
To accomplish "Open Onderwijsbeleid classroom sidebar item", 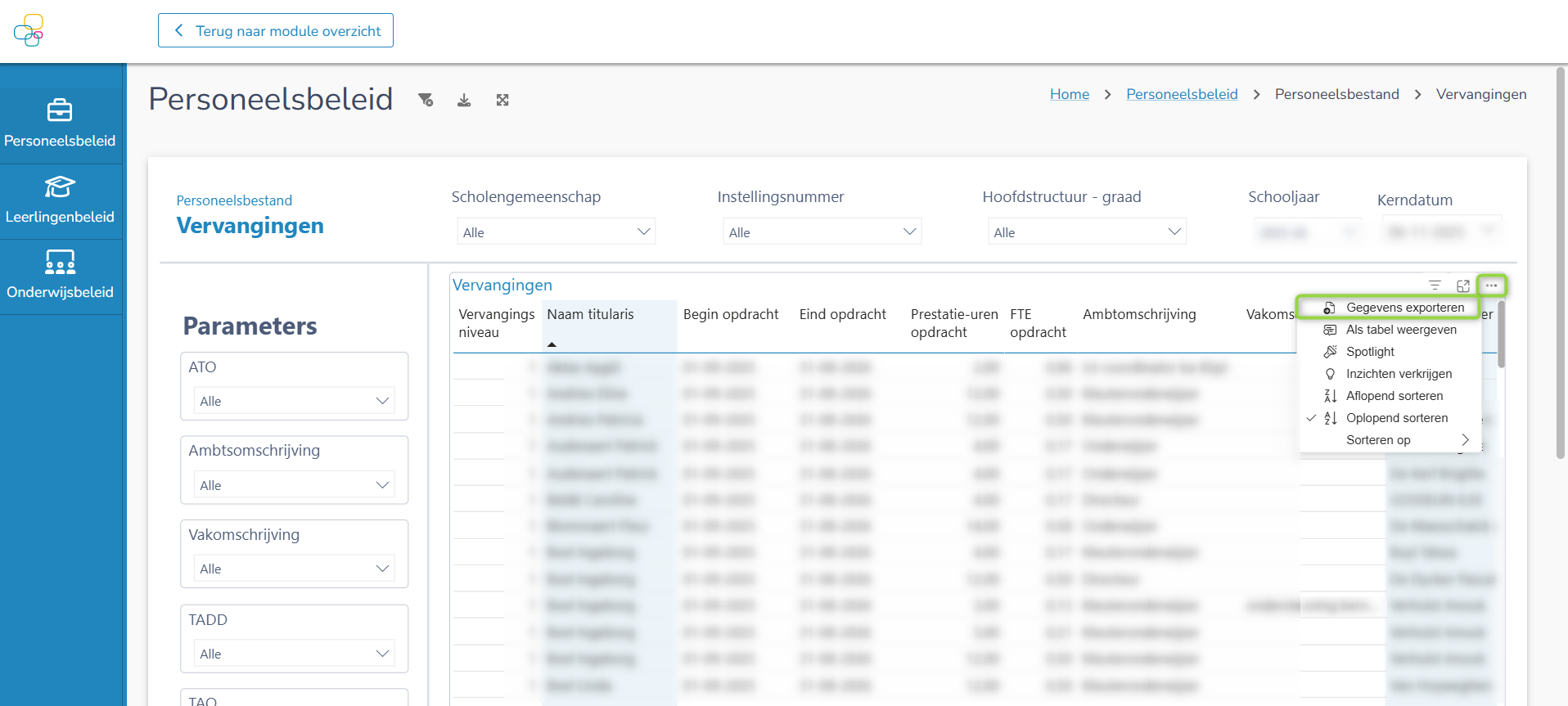I will (x=60, y=276).
